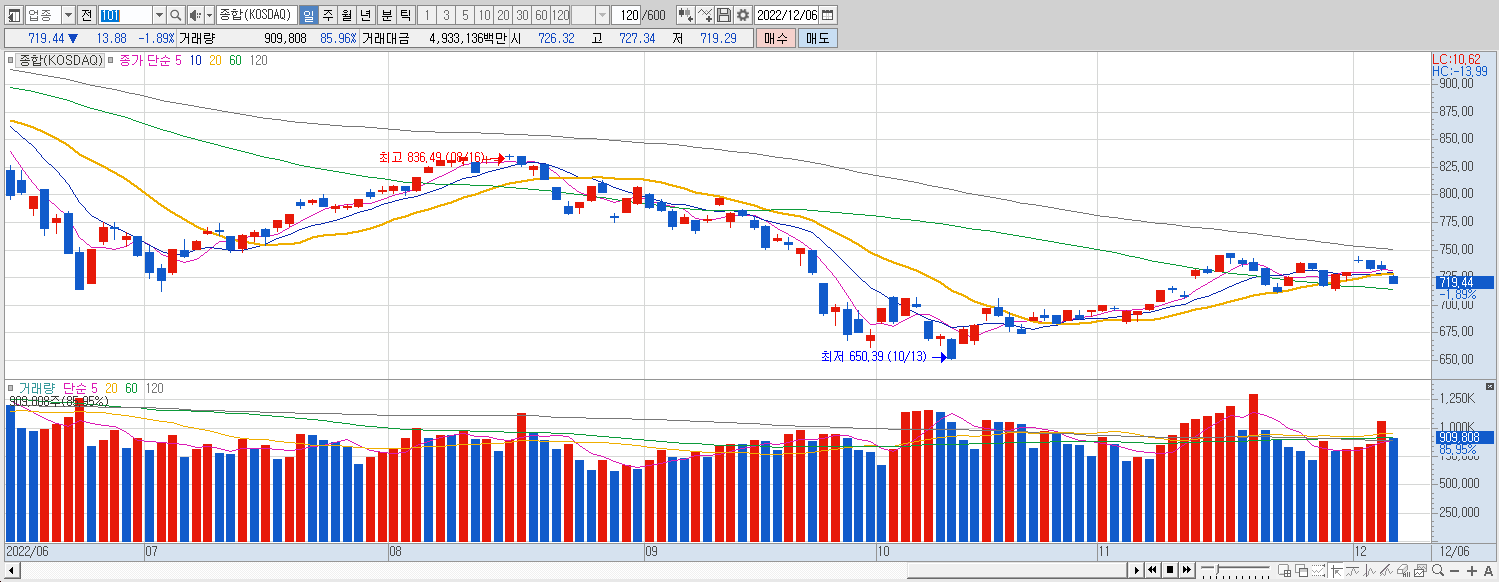This screenshot has width=1499, height=582.
Task: Click the diagonal line analysis icon
Action: point(1386,571)
